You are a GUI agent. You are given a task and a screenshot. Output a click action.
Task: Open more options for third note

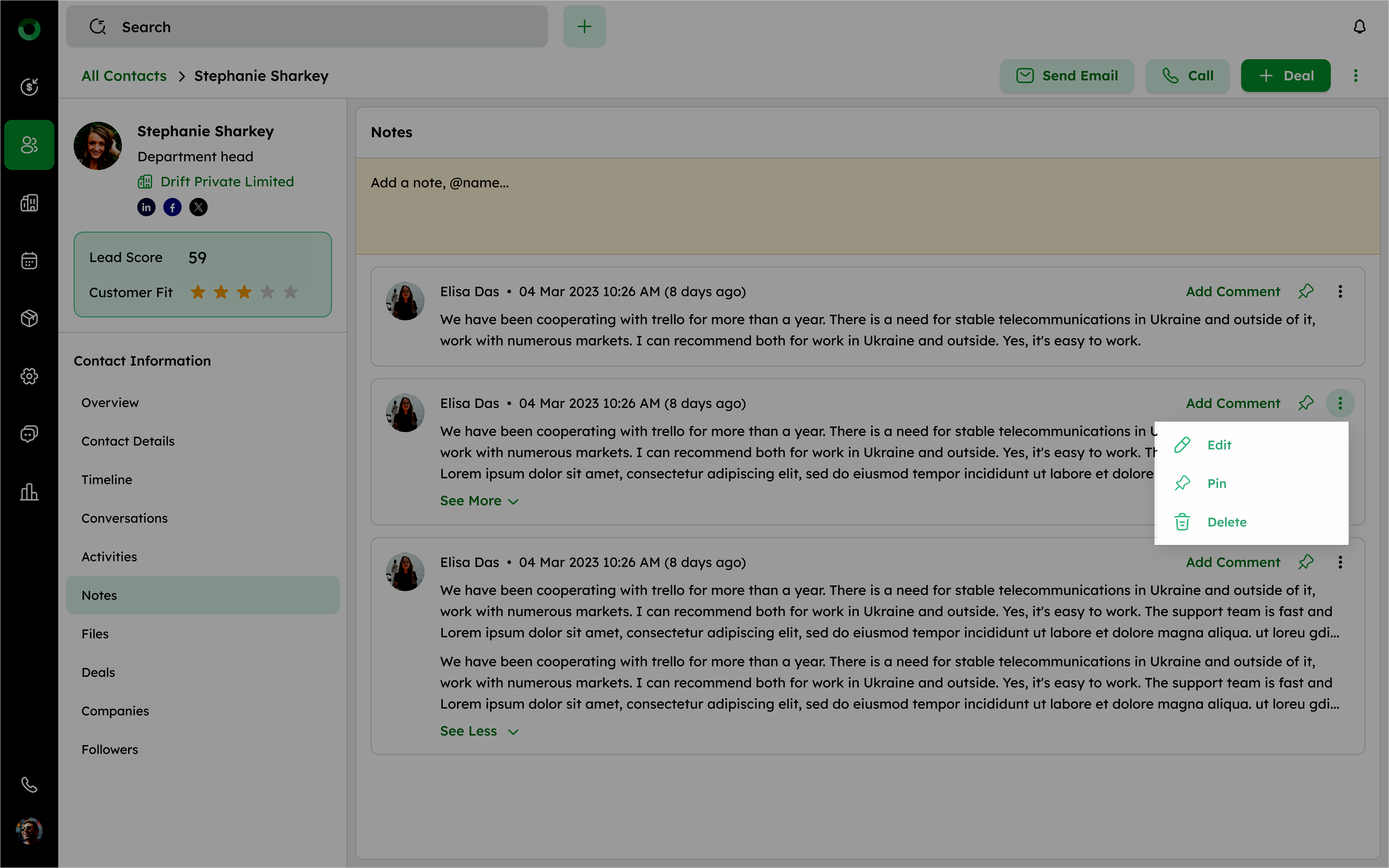[1340, 562]
